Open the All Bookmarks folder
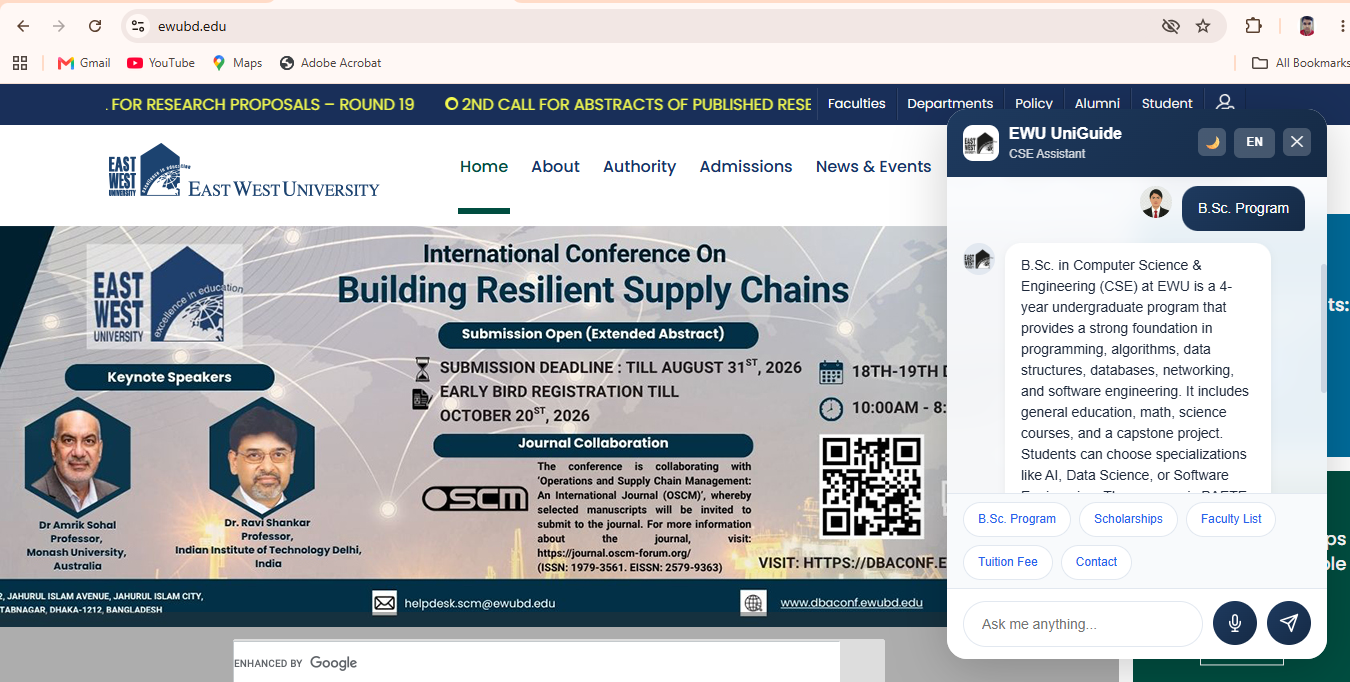 (x=1300, y=63)
